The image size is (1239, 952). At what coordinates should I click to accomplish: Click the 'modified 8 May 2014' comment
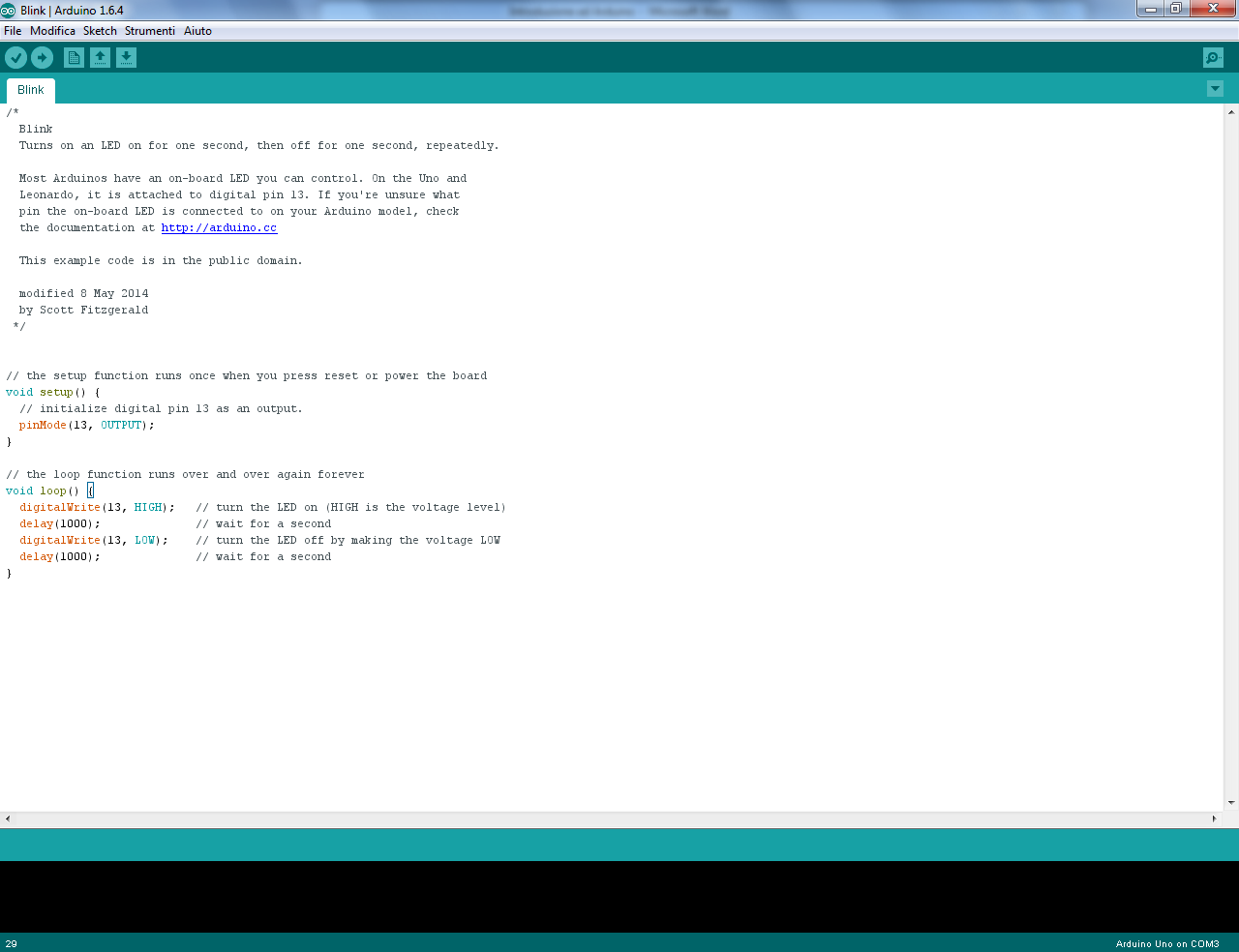[x=84, y=294]
